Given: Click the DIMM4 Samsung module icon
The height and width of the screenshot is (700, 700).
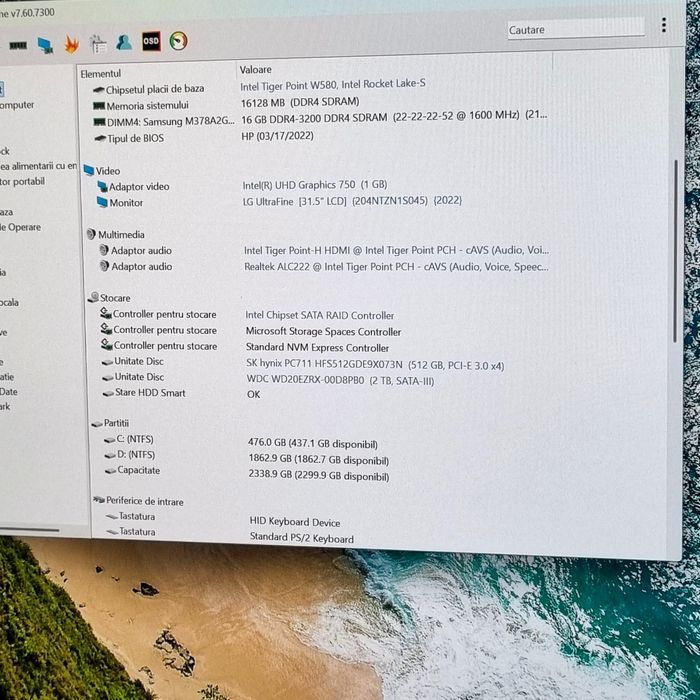Looking at the screenshot, I should pos(100,122).
